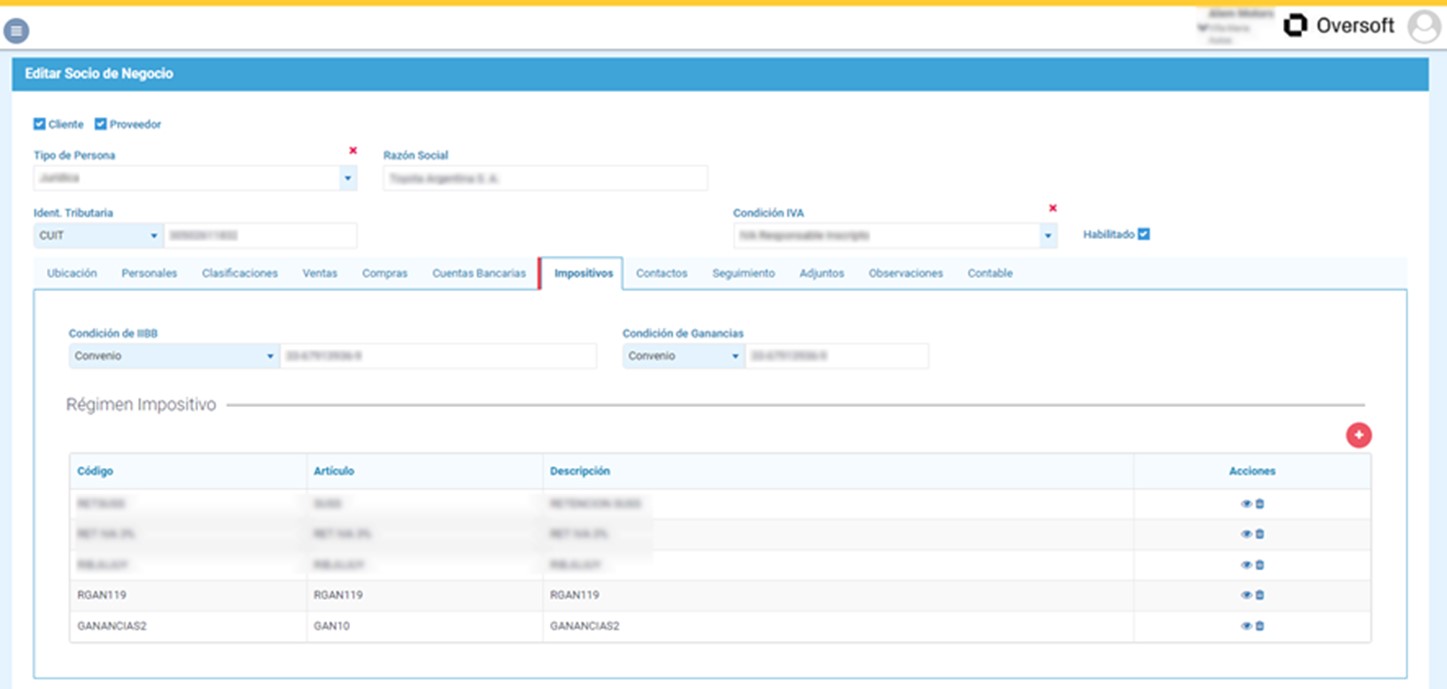Screen dimensions: 1447x689
Task: Toggle the Habilitado checkbox
Action: click(x=1144, y=234)
